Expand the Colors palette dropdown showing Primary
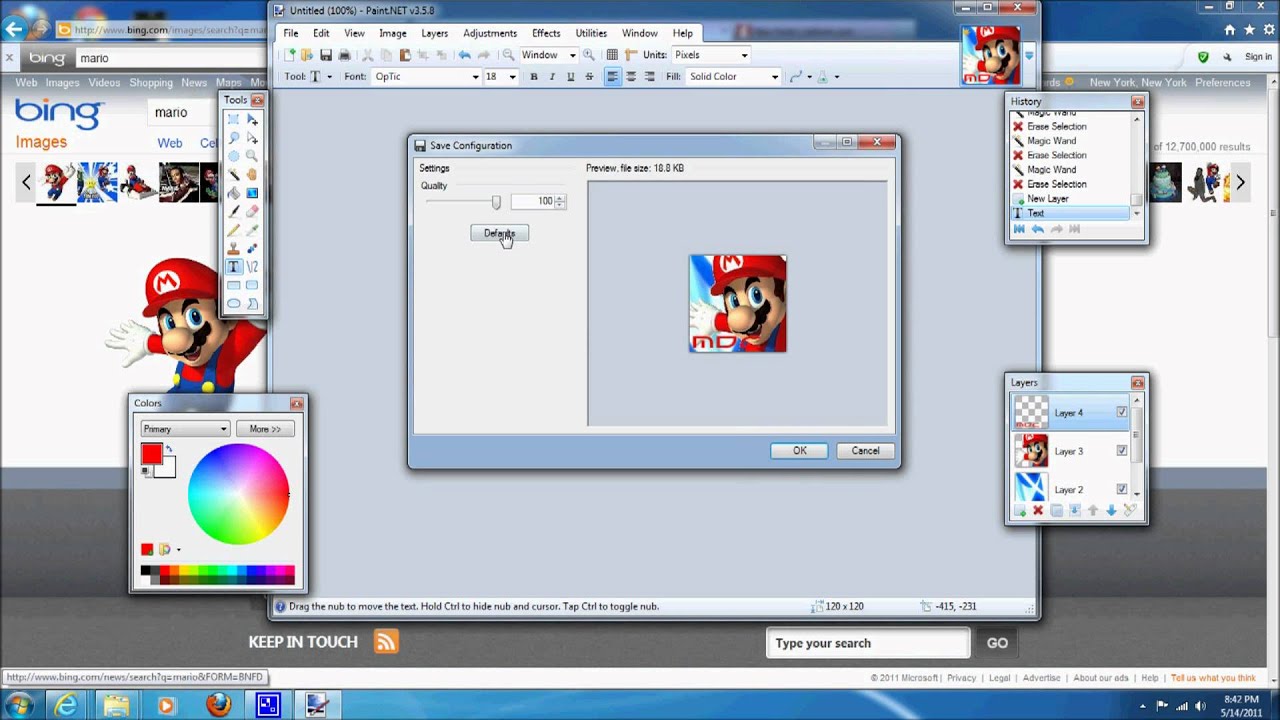Viewport: 1280px width, 720px height. tap(184, 428)
